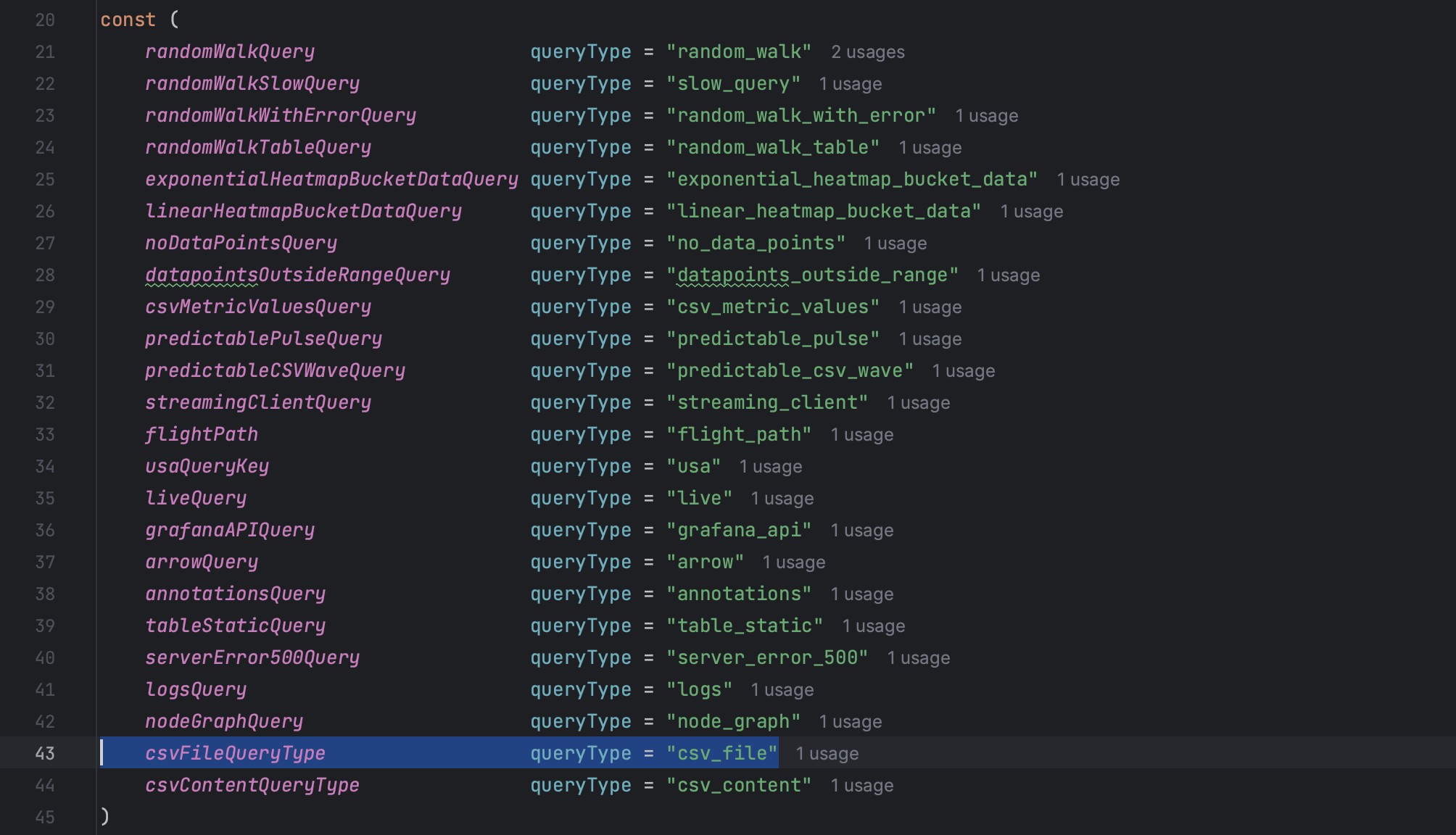Select the constant predictableCSVWaveQuery
The height and width of the screenshot is (835, 1456).
click(x=274, y=370)
